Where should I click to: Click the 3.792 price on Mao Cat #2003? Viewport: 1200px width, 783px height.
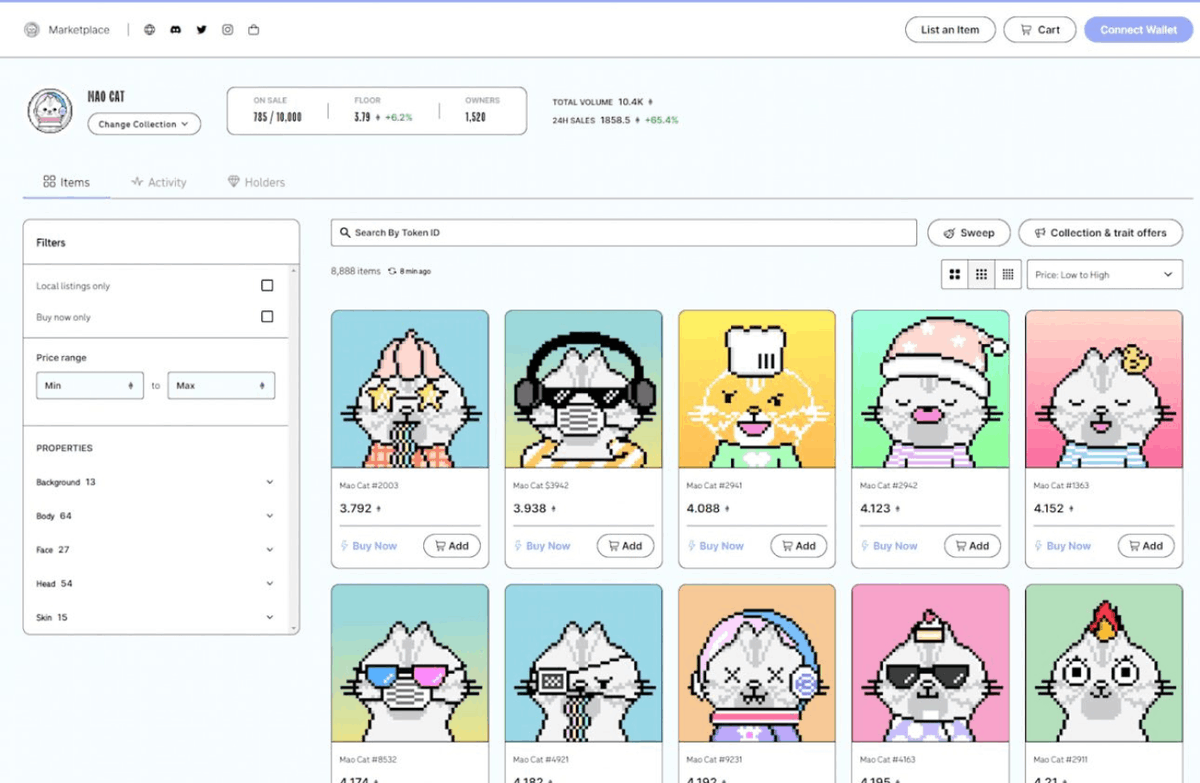(356, 509)
